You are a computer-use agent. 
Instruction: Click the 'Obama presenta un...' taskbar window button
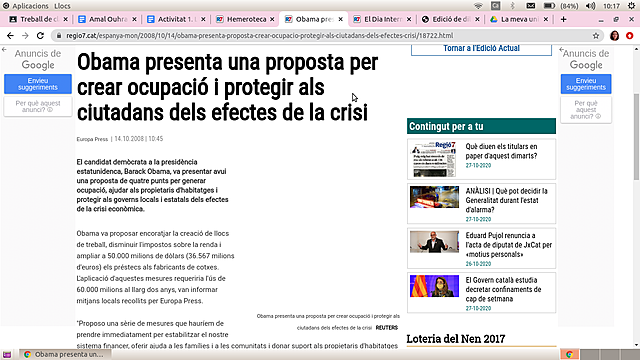64,354
